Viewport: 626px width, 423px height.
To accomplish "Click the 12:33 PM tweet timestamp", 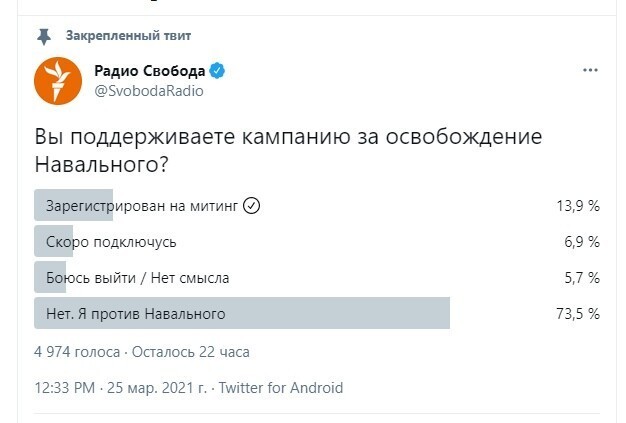I will 65,388.
